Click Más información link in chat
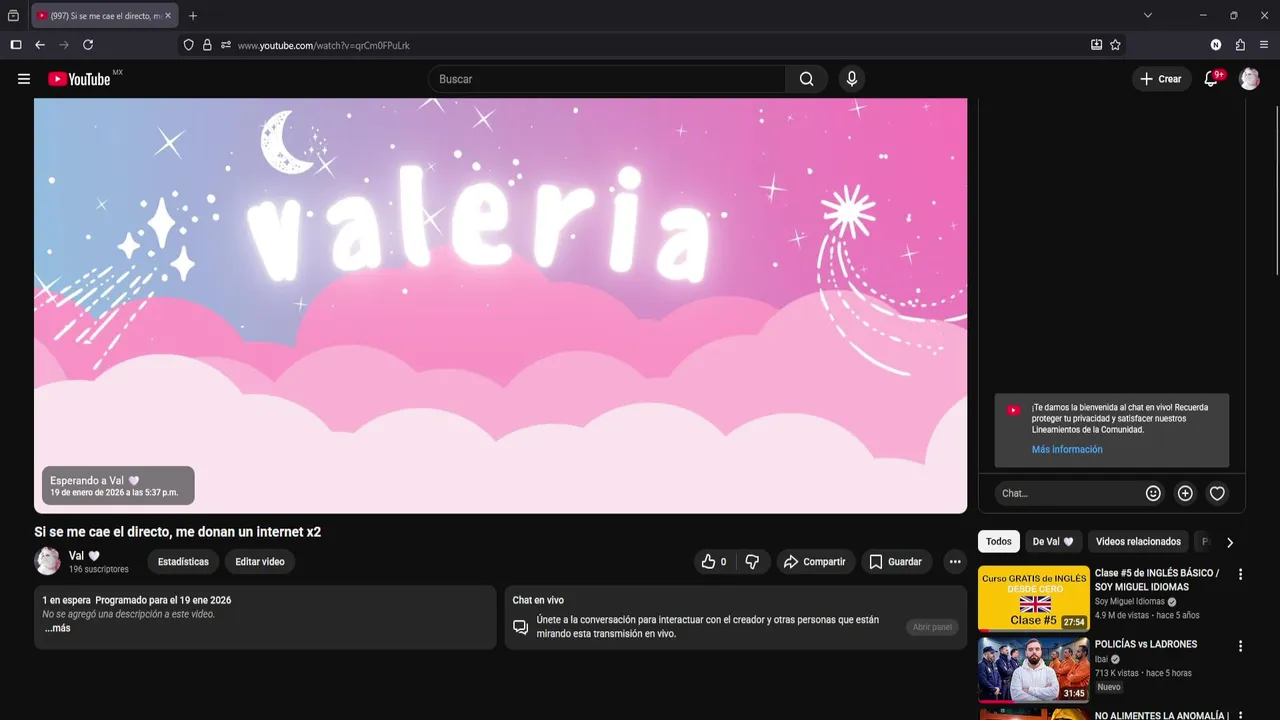 1067,450
